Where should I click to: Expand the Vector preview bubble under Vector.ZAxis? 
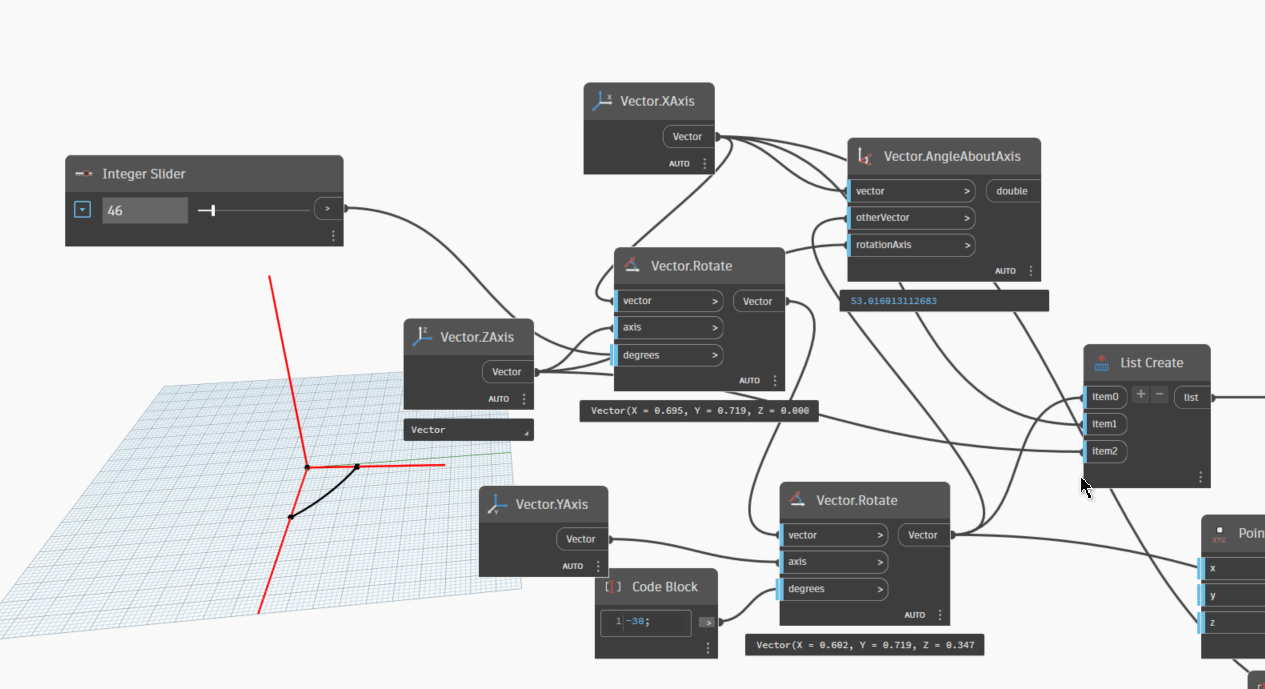(526, 431)
